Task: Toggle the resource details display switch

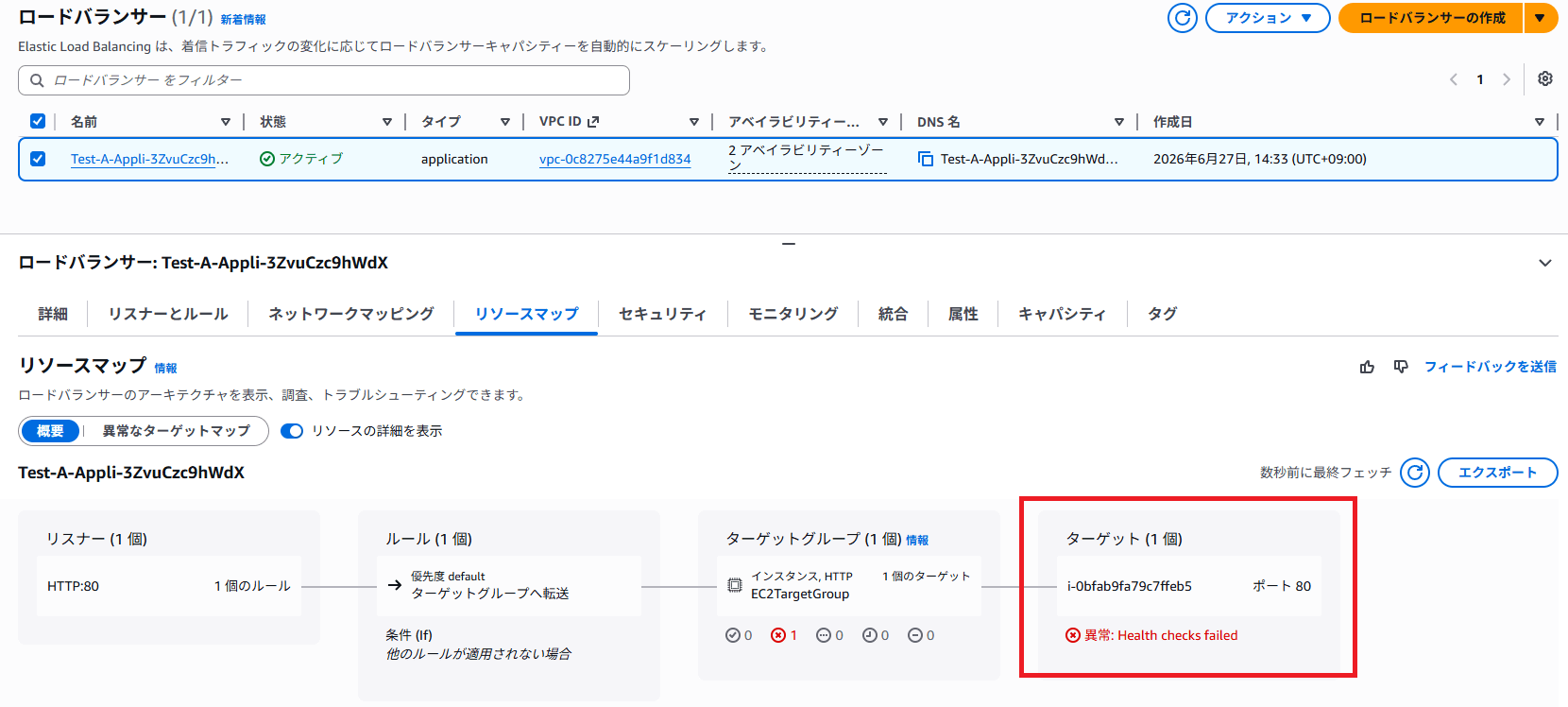Action: (292, 431)
